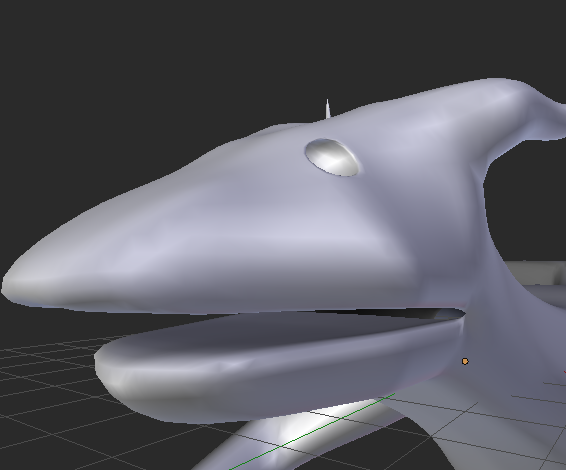Click the orange object origin dot
Viewport: 566px width, 470px height.
click(465, 361)
